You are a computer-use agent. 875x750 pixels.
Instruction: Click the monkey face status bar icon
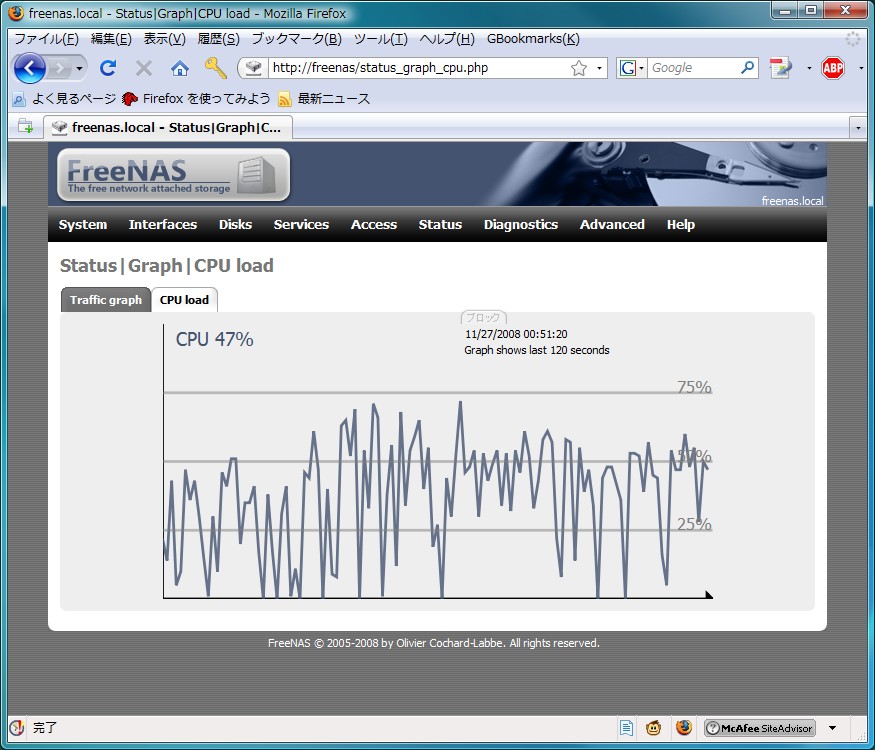[x=653, y=728]
